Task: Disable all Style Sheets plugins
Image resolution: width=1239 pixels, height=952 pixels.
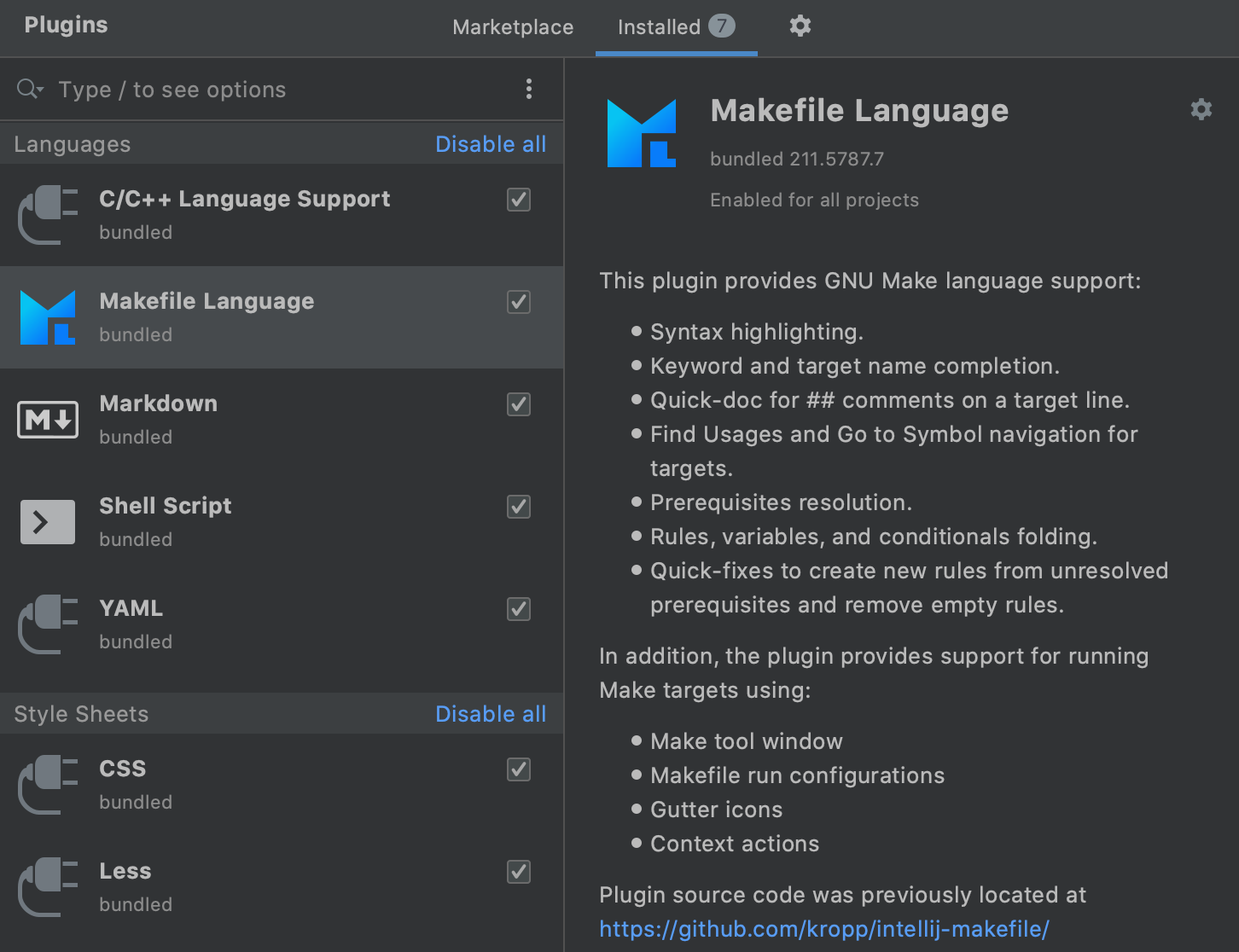Action: (491, 714)
